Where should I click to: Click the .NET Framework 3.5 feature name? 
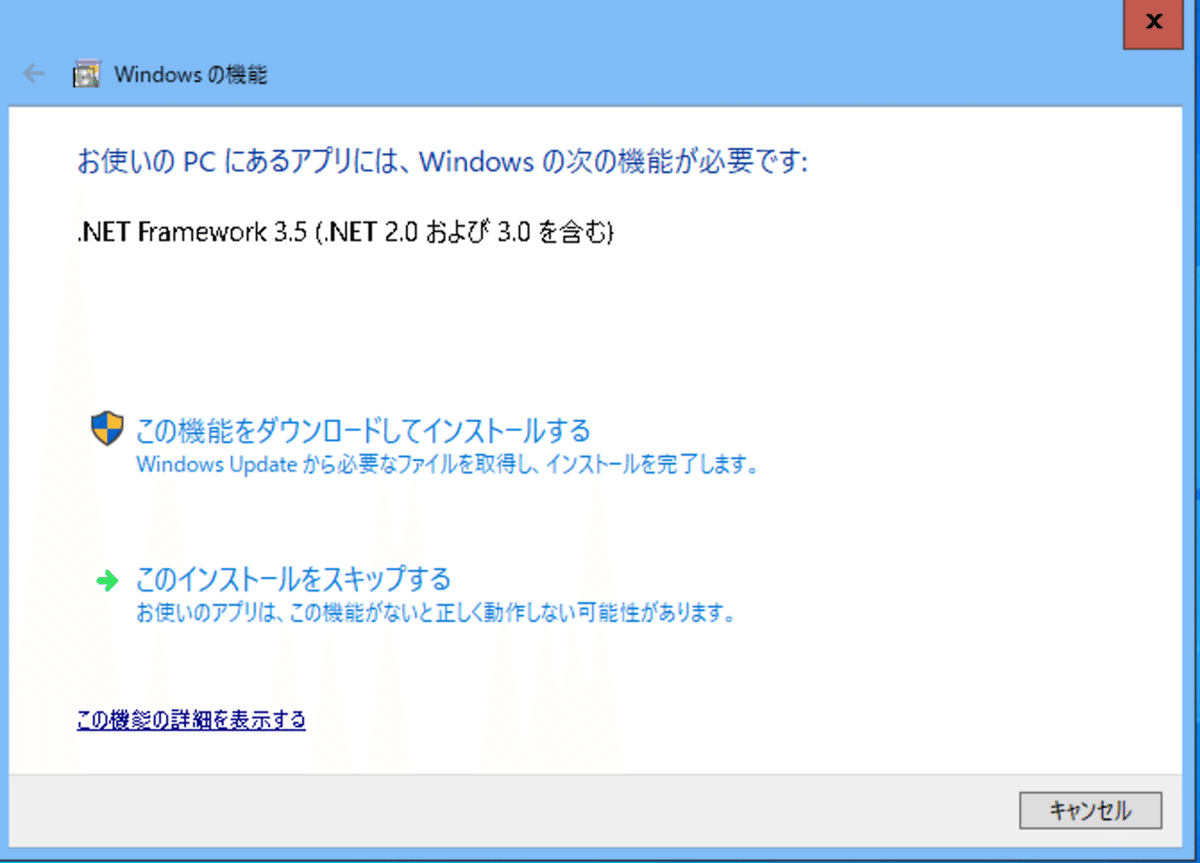tap(345, 231)
